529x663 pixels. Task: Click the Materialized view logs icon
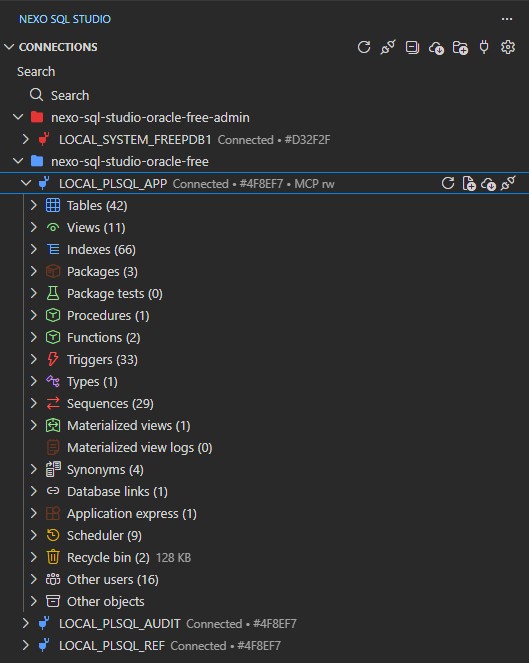(x=53, y=447)
